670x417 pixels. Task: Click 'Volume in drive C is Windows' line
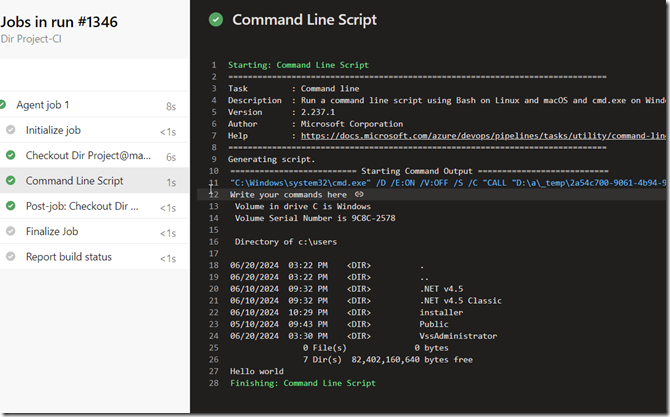click(x=303, y=206)
